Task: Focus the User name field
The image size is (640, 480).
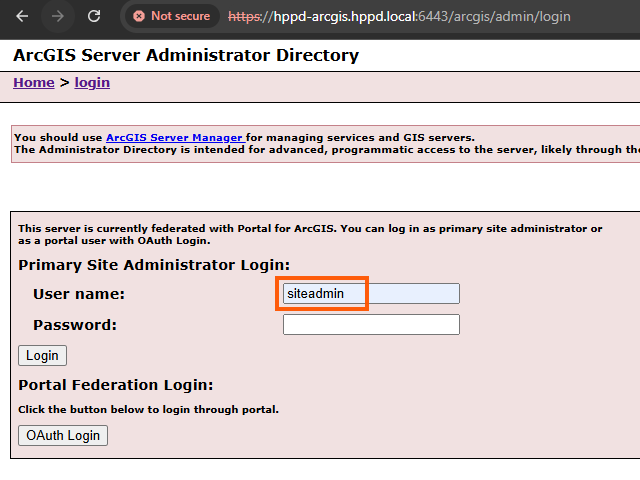Action: 371,294
